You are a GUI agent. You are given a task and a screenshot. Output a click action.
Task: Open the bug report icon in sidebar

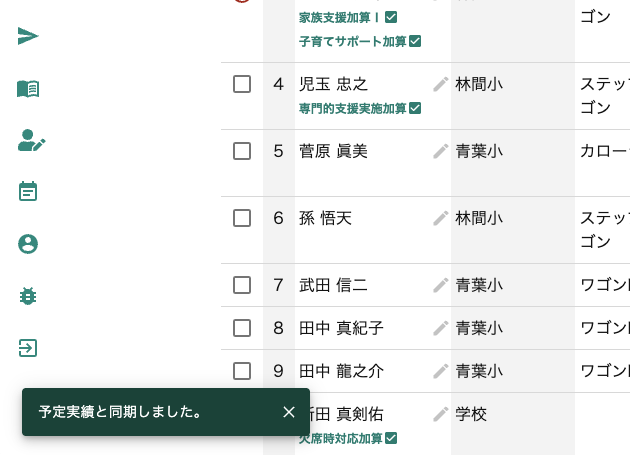tap(28, 296)
